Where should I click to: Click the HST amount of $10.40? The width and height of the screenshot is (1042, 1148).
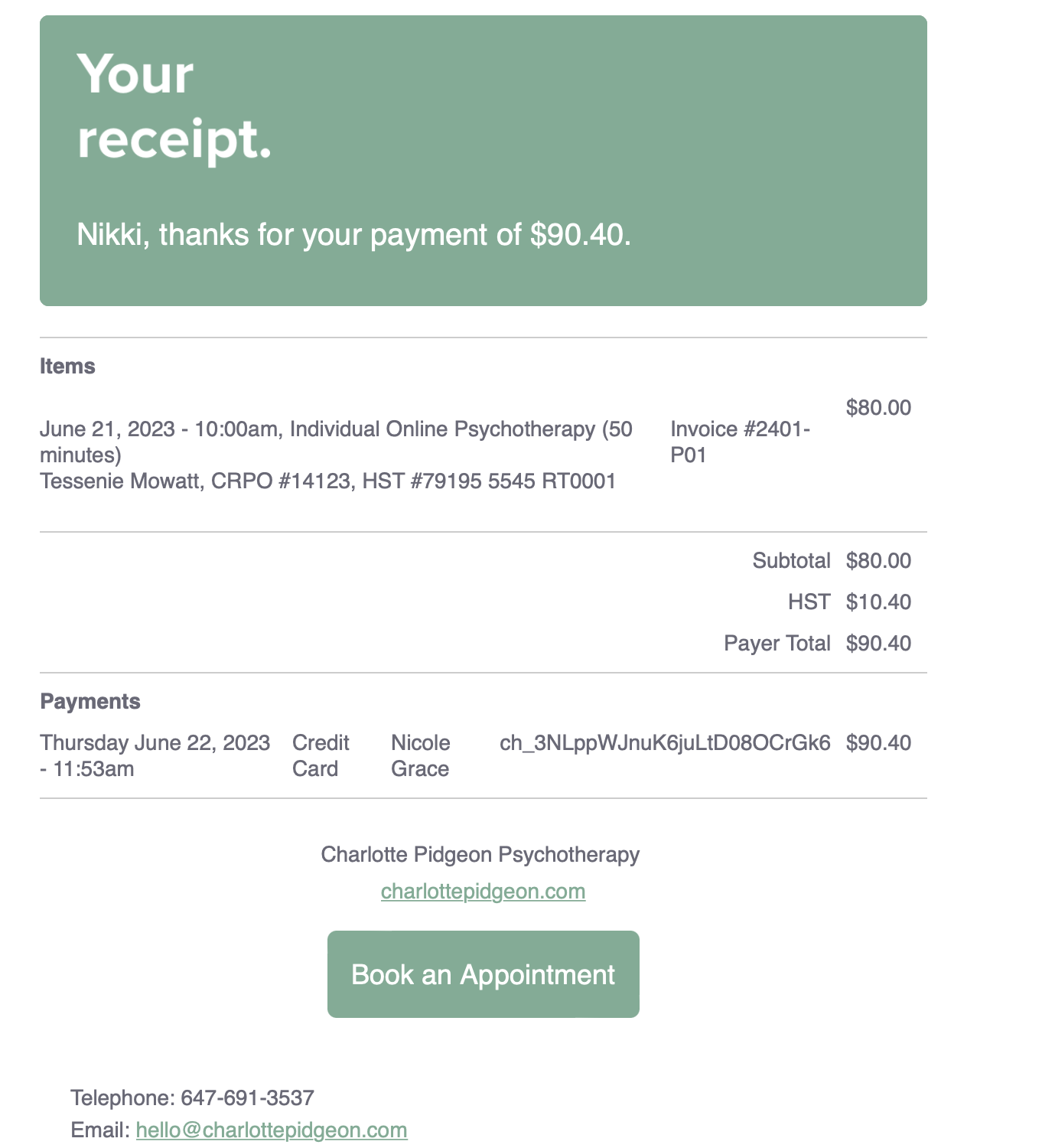tap(878, 602)
